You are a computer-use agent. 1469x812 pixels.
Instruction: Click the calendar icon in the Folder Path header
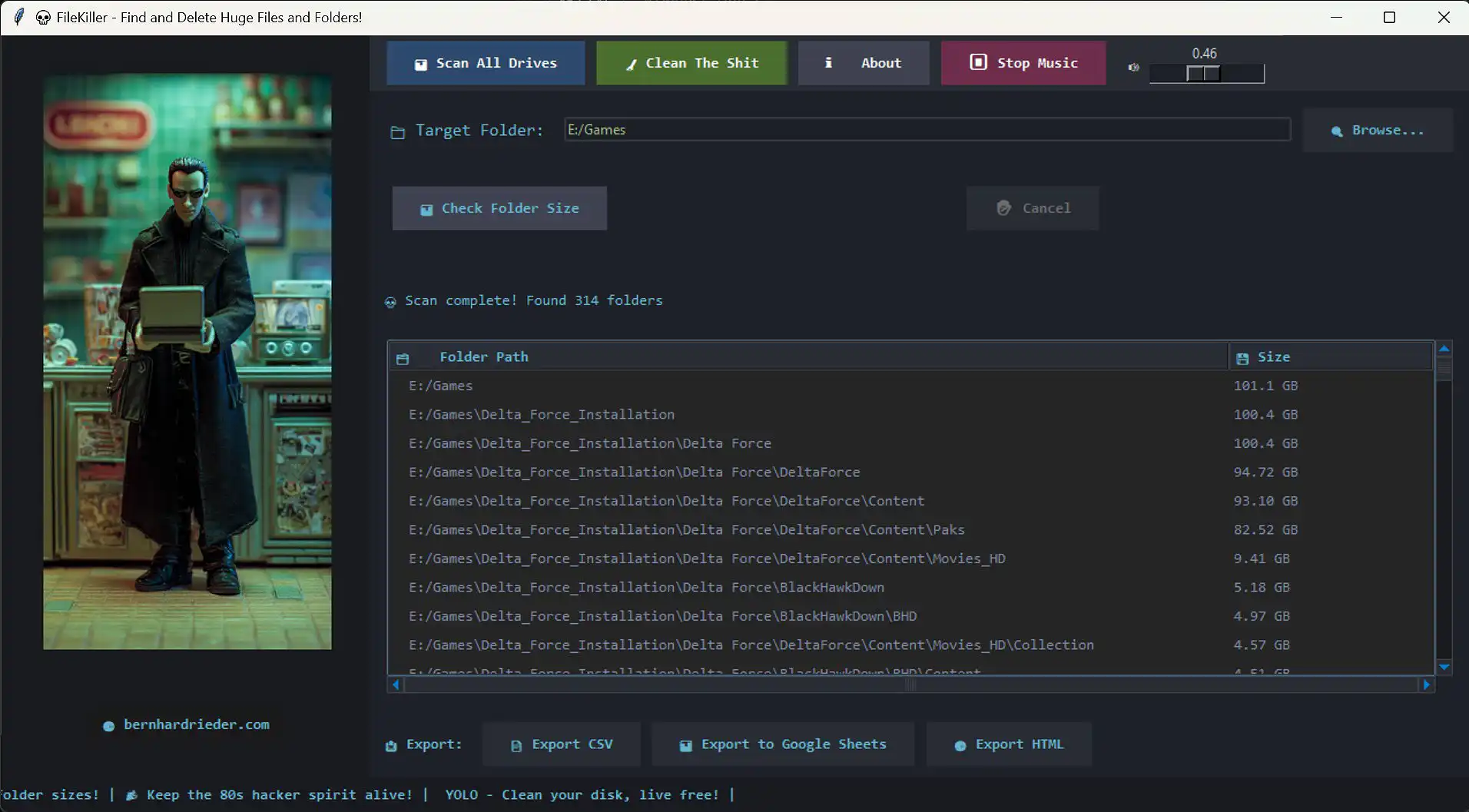pyautogui.click(x=403, y=358)
